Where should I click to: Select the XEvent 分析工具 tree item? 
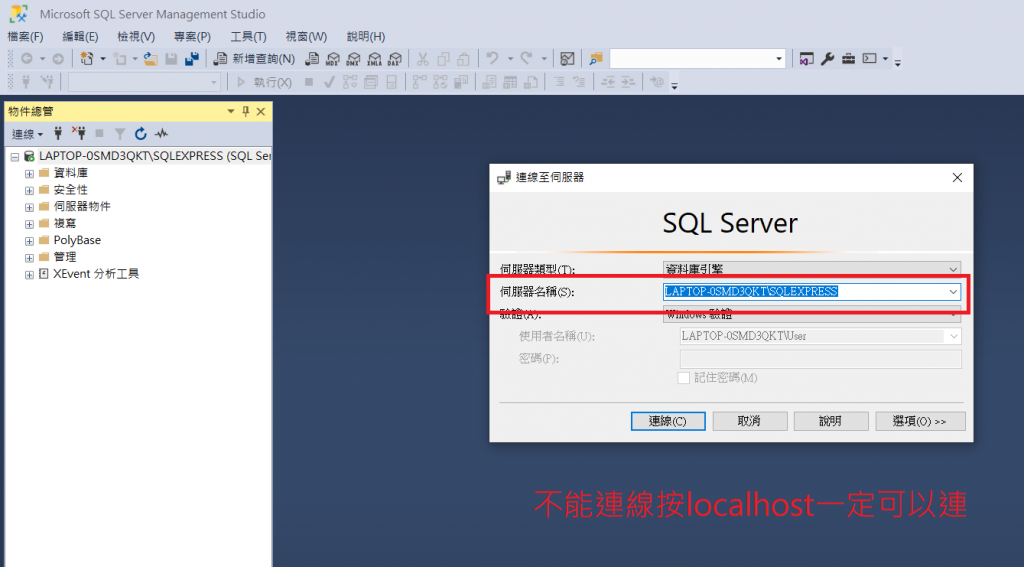(x=96, y=274)
